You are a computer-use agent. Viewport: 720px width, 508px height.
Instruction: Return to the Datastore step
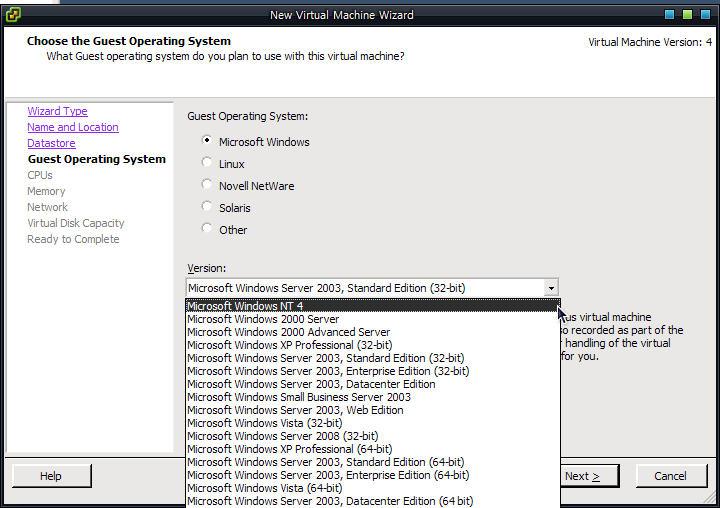coord(51,143)
